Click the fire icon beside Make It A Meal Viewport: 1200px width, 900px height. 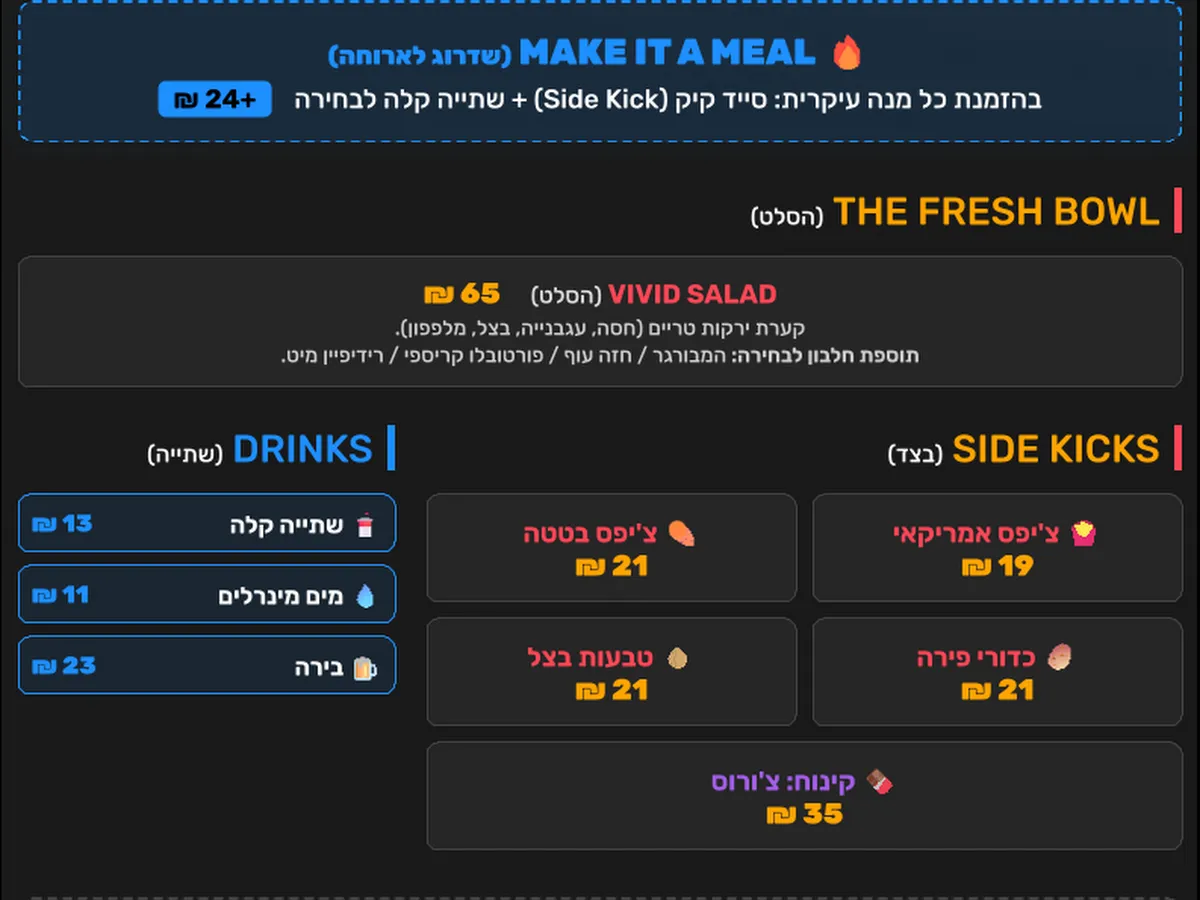(847, 52)
